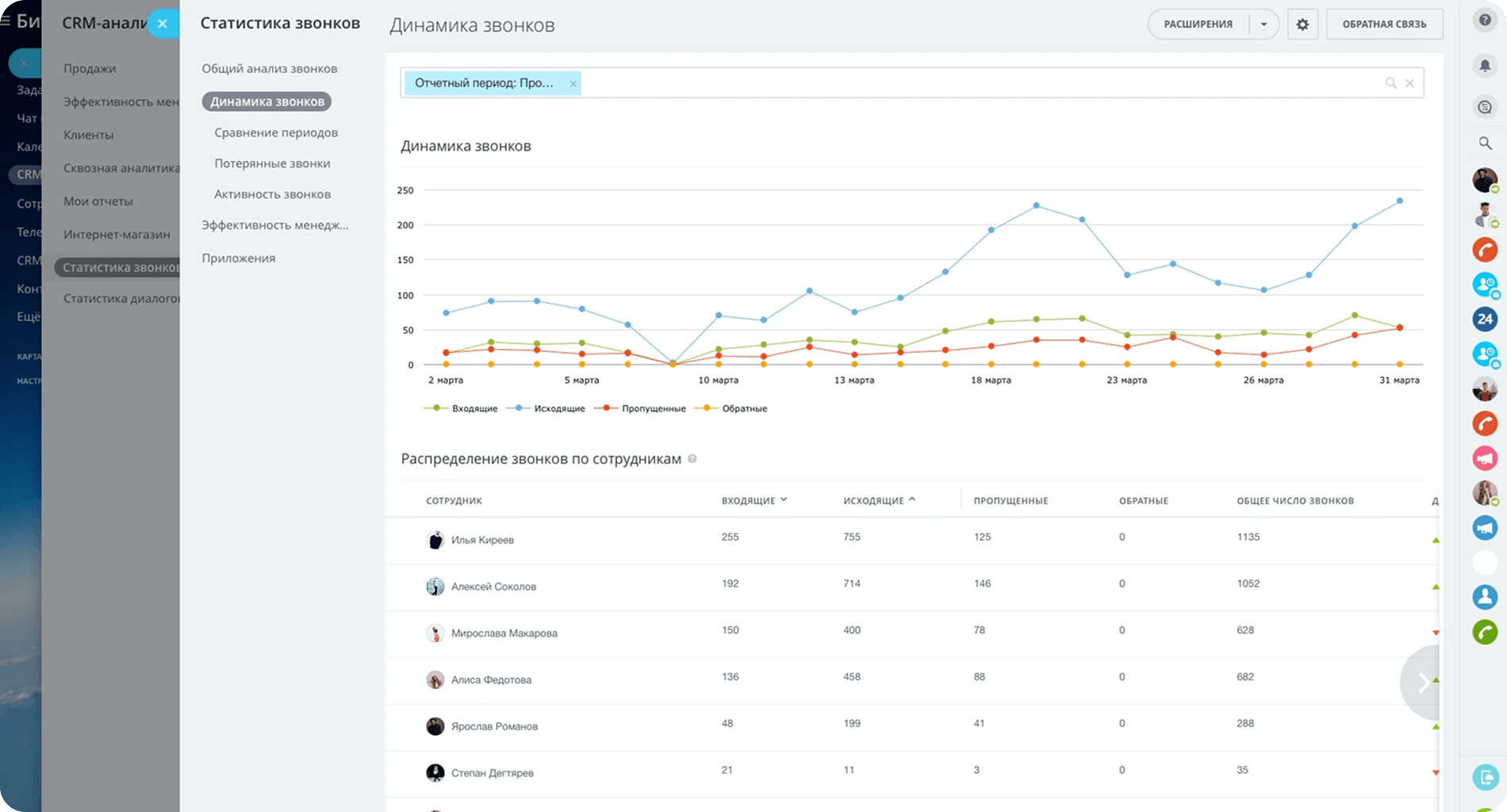Open notifications bell in right sidebar
The width and height of the screenshot is (1507, 812).
(1485, 66)
